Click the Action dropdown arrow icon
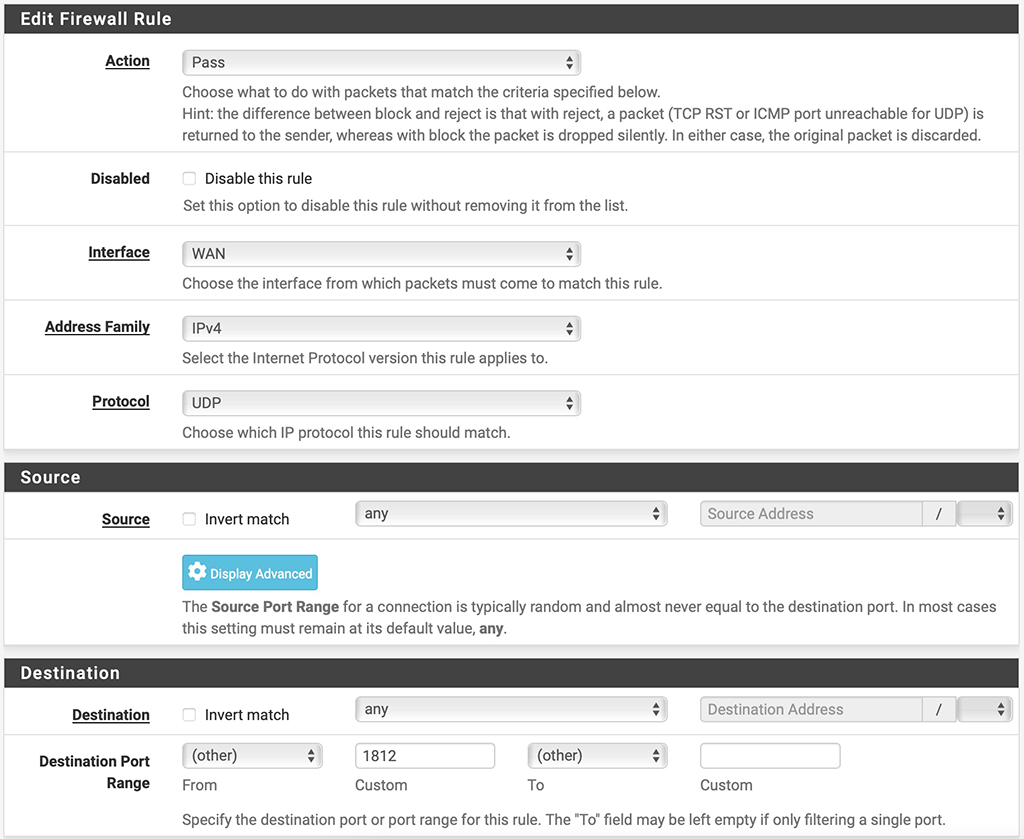The height and width of the screenshot is (839, 1024). [570, 62]
